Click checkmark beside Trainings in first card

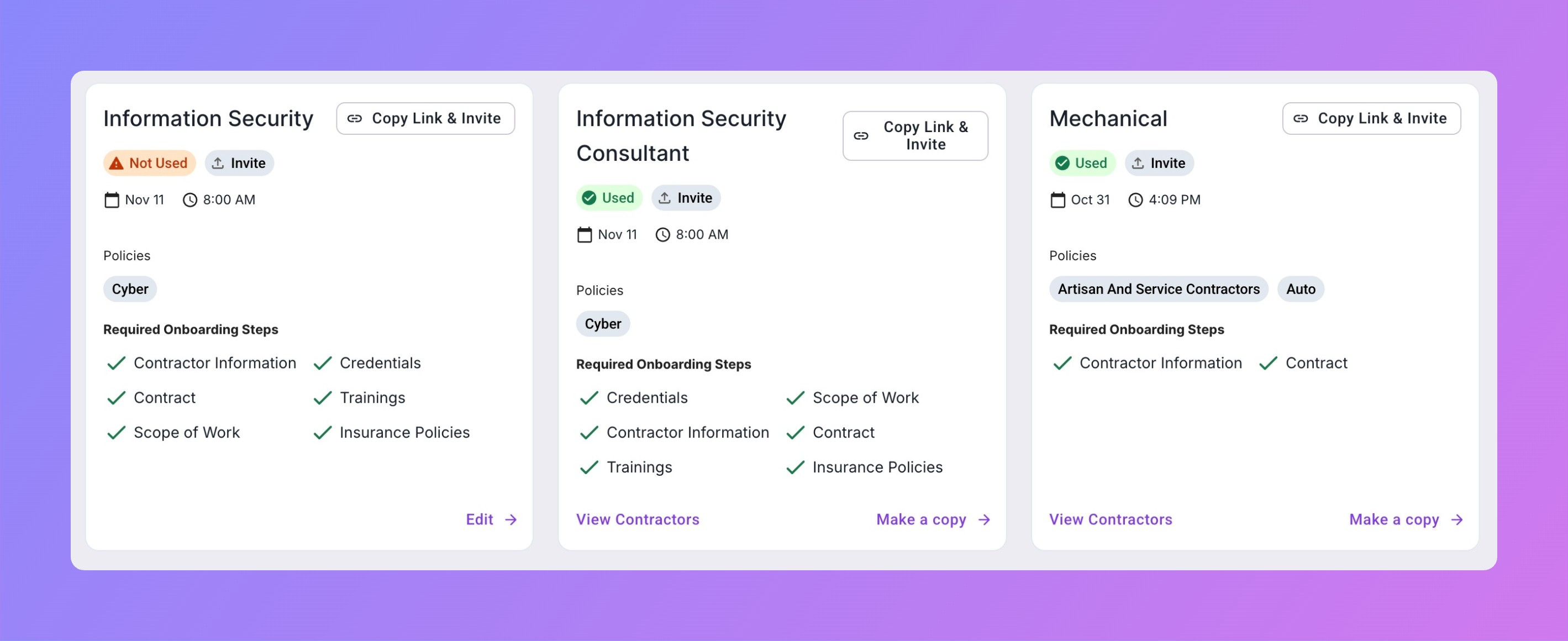(322, 398)
